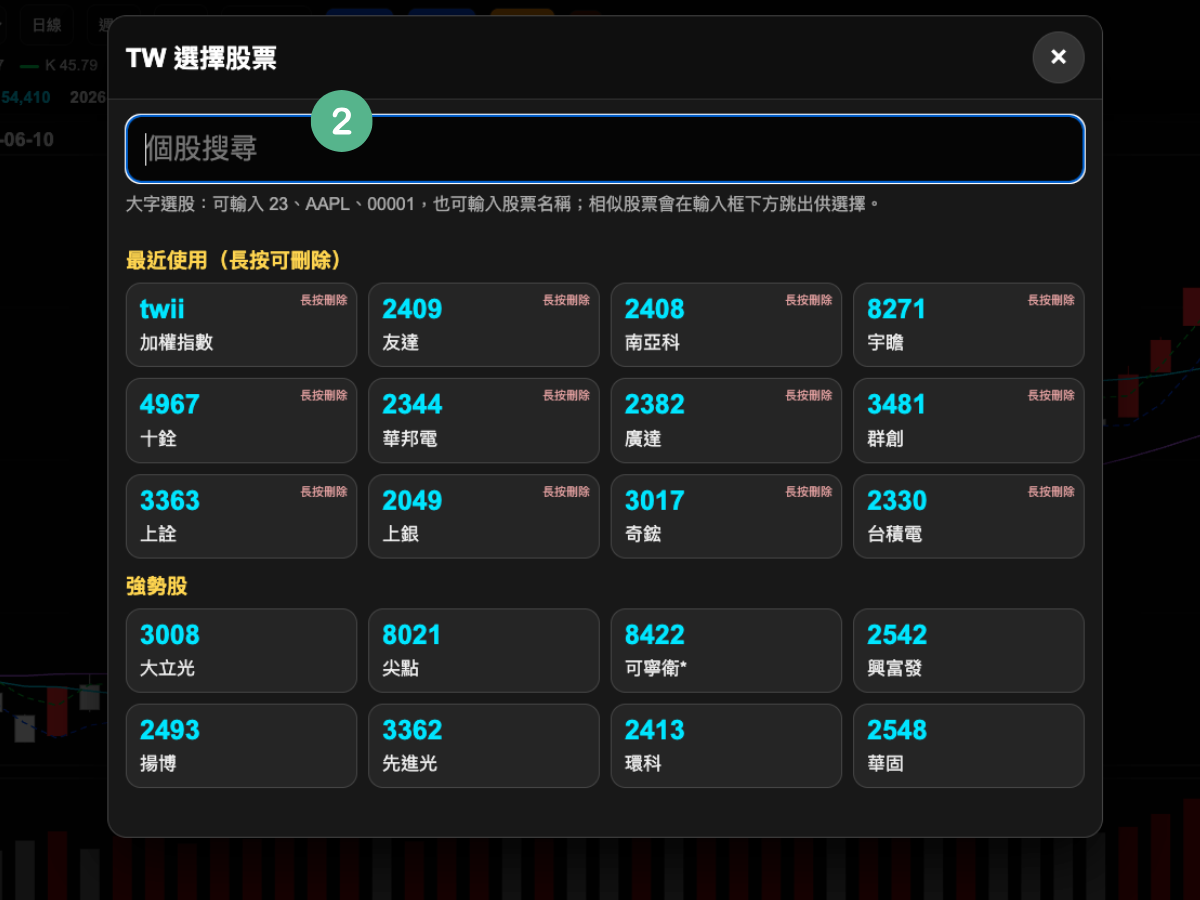Select stock 2344 華邦電
The image size is (1200, 900).
[484, 421]
